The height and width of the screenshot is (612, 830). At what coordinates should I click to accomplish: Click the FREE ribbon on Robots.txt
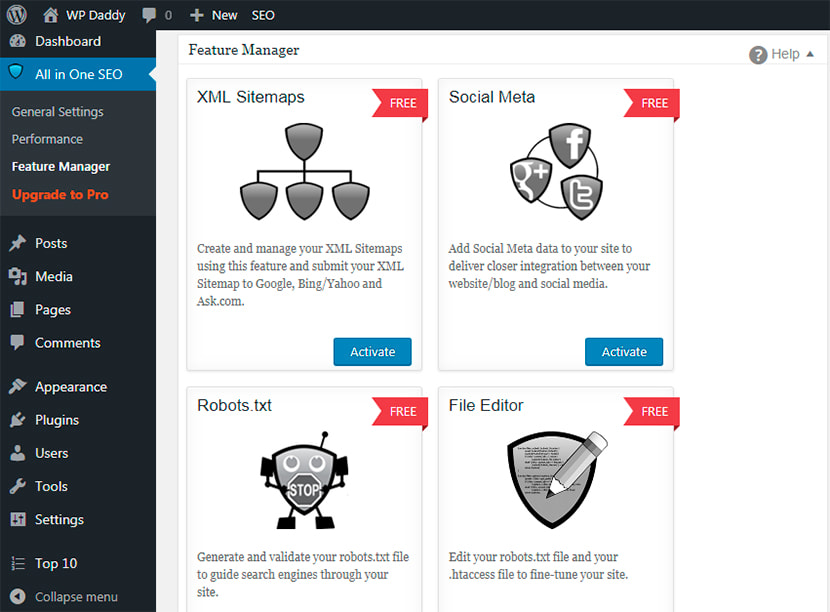399,411
